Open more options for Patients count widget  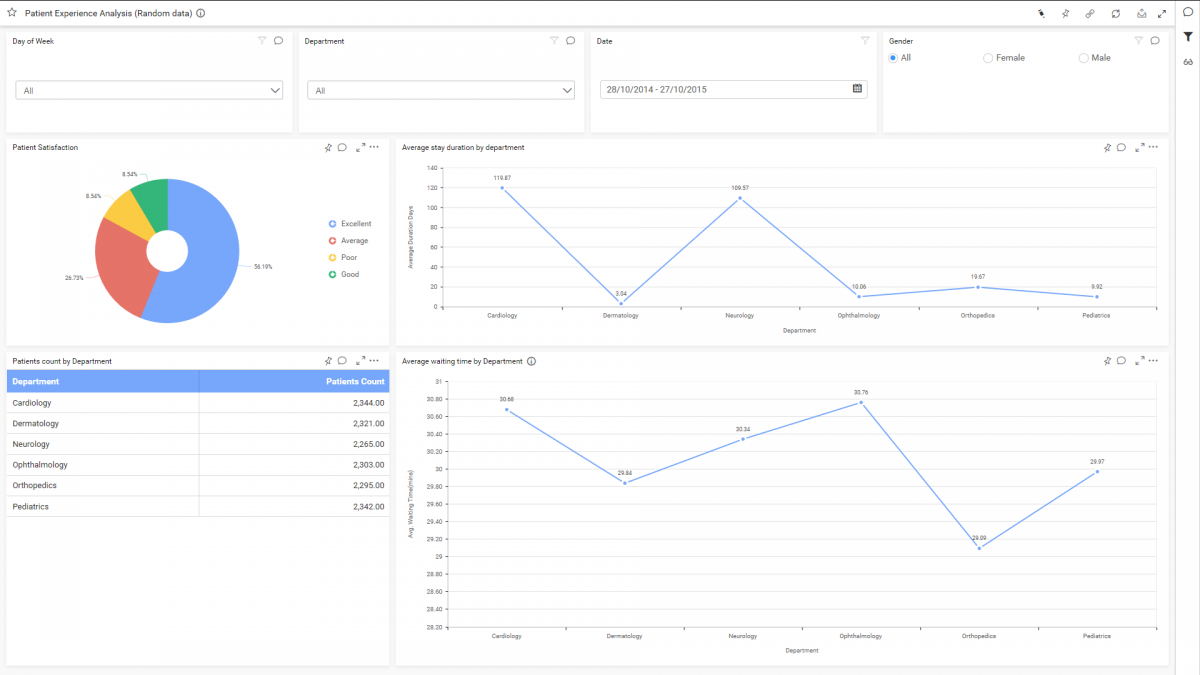372,360
